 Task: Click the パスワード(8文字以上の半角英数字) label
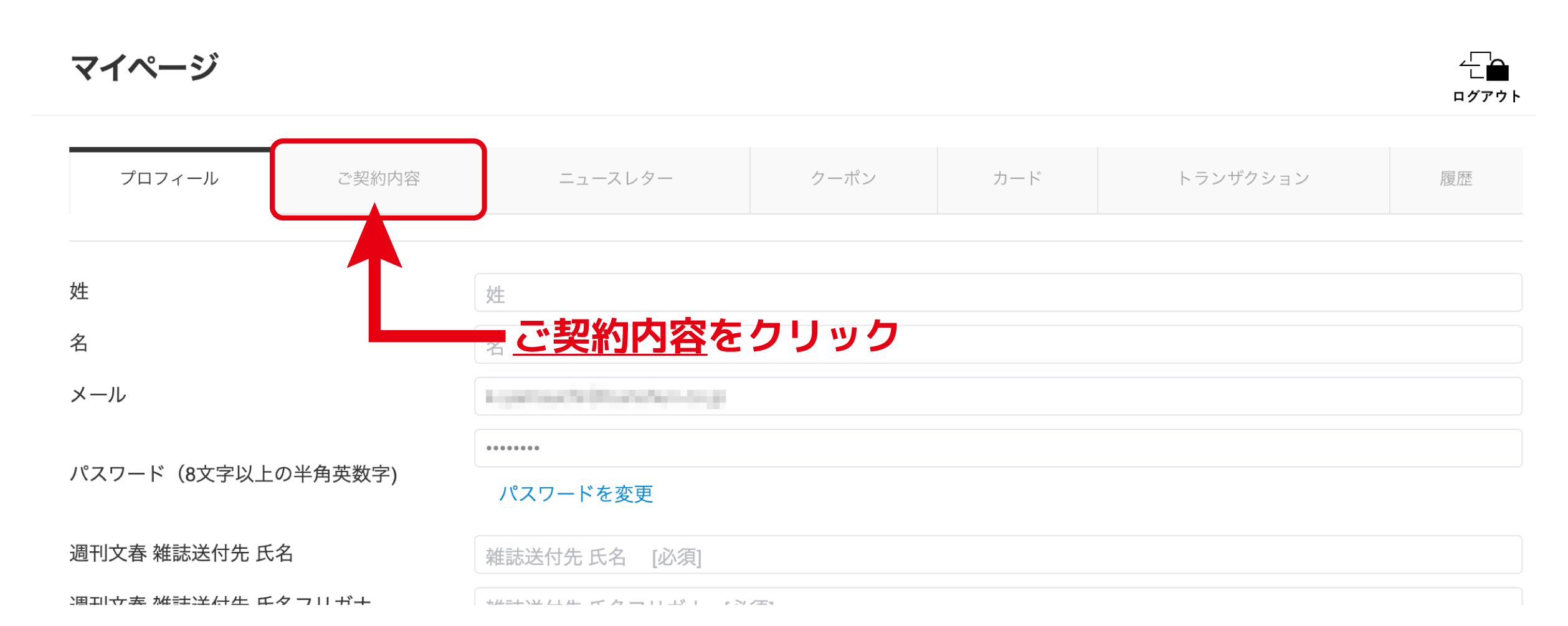(x=234, y=475)
